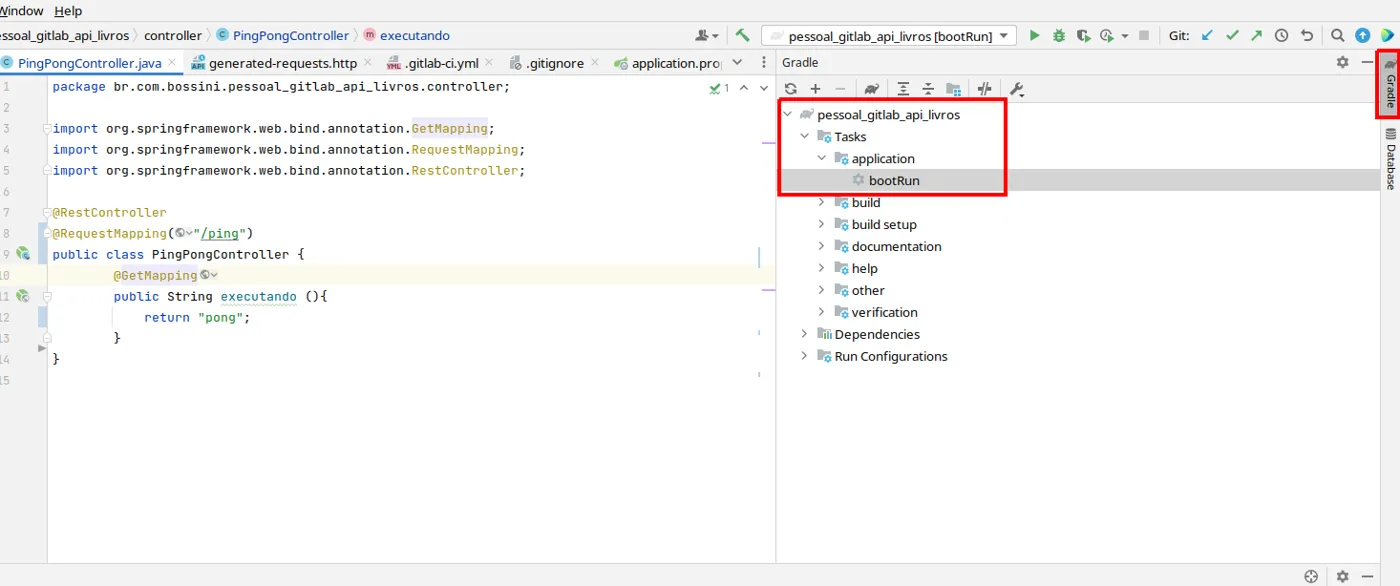Collapse all nodes in Gradle tree
This screenshot has width=1400, height=586.
tap(927, 89)
